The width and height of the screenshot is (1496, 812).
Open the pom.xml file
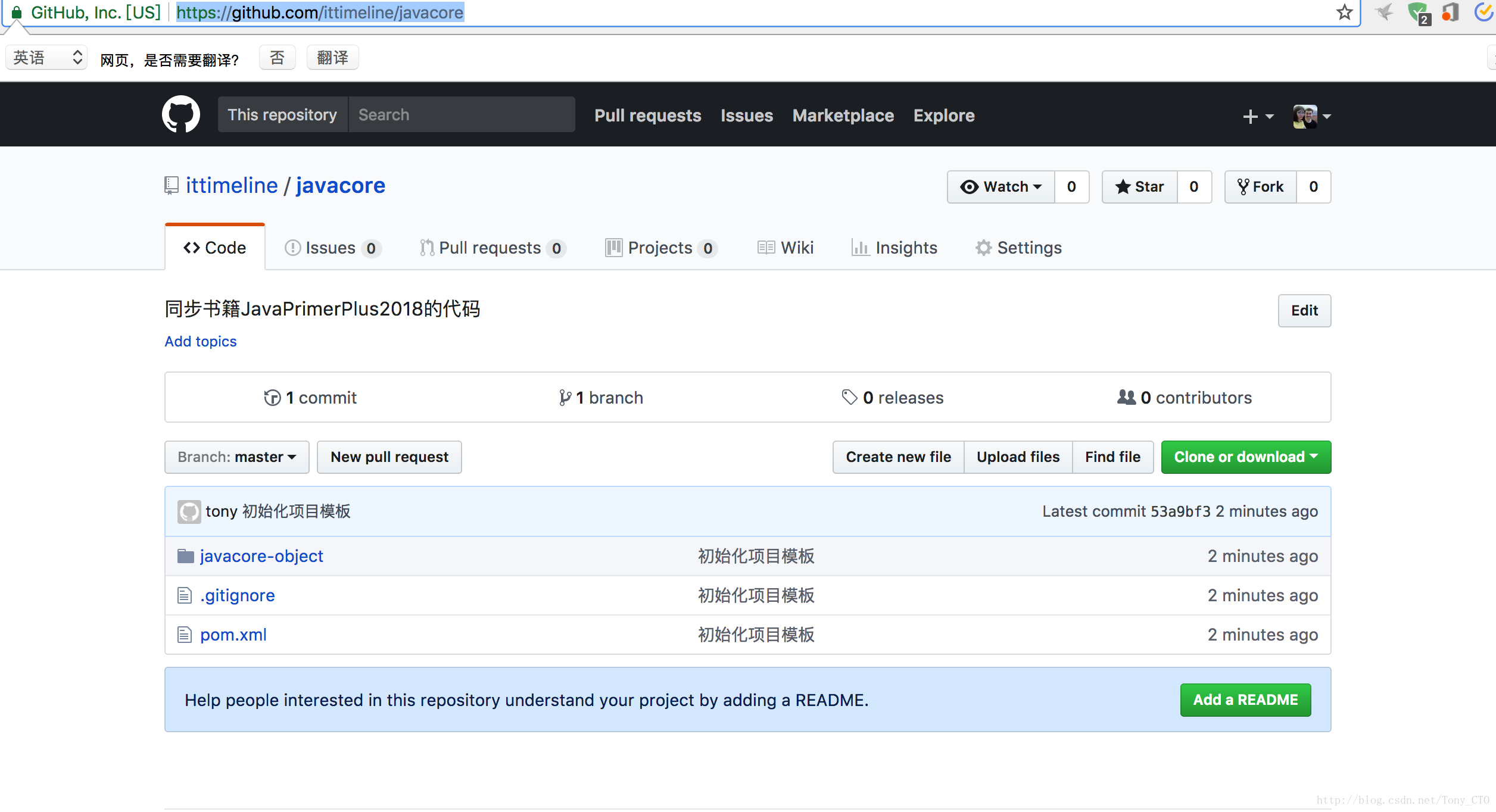point(233,635)
